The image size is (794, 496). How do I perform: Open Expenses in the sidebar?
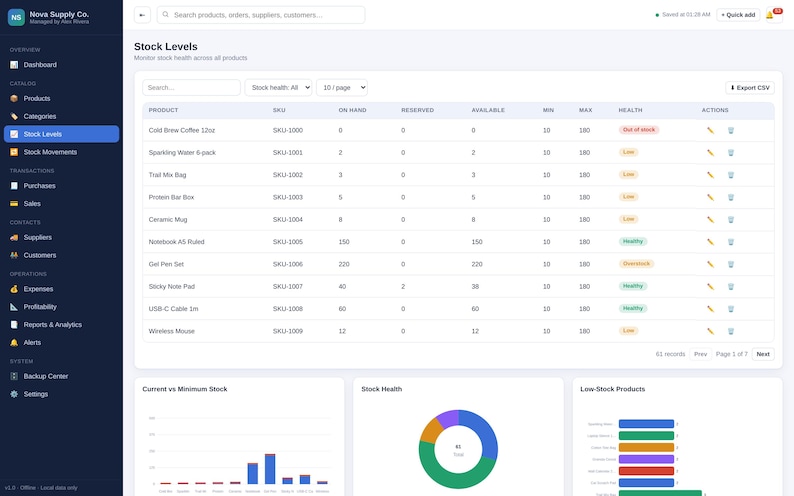point(61,289)
